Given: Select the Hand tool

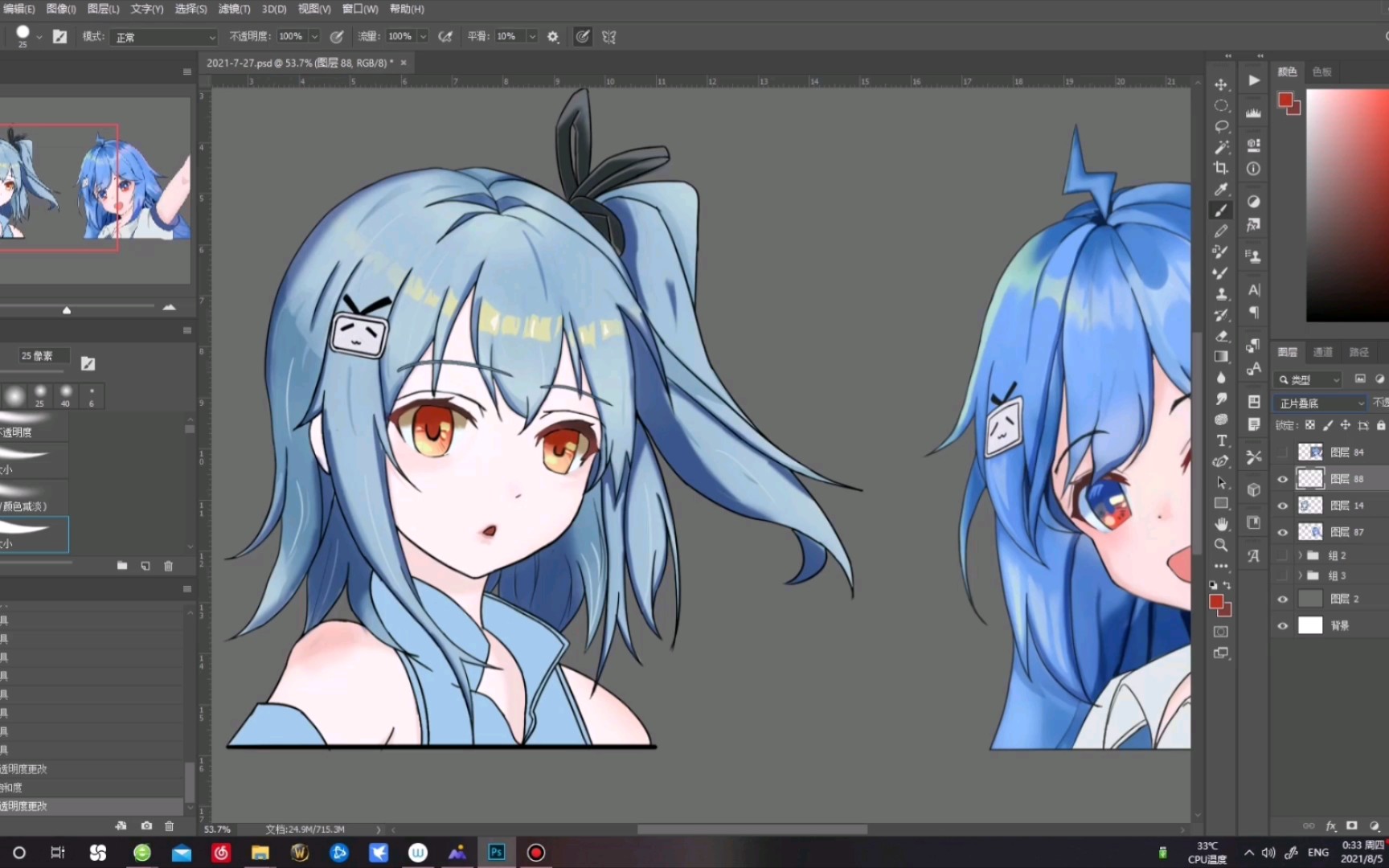Looking at the screenshot, I should click(x=1221, y=524).
